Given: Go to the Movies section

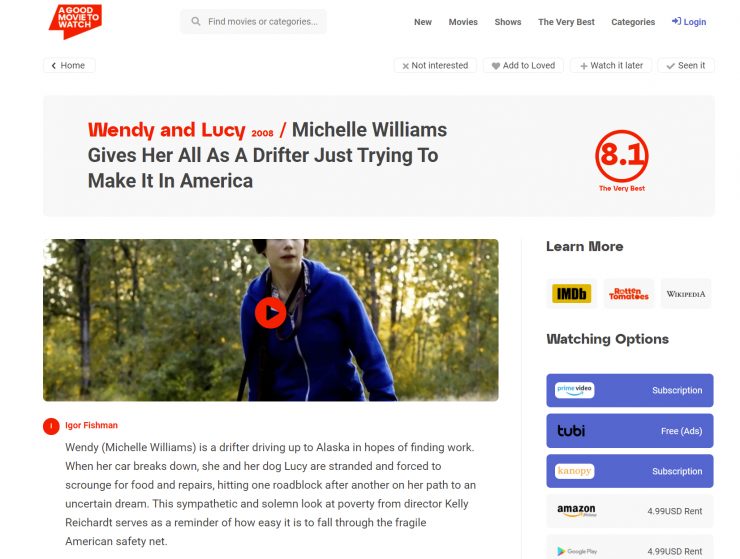Looking at the screenshot, I should 463,22.
